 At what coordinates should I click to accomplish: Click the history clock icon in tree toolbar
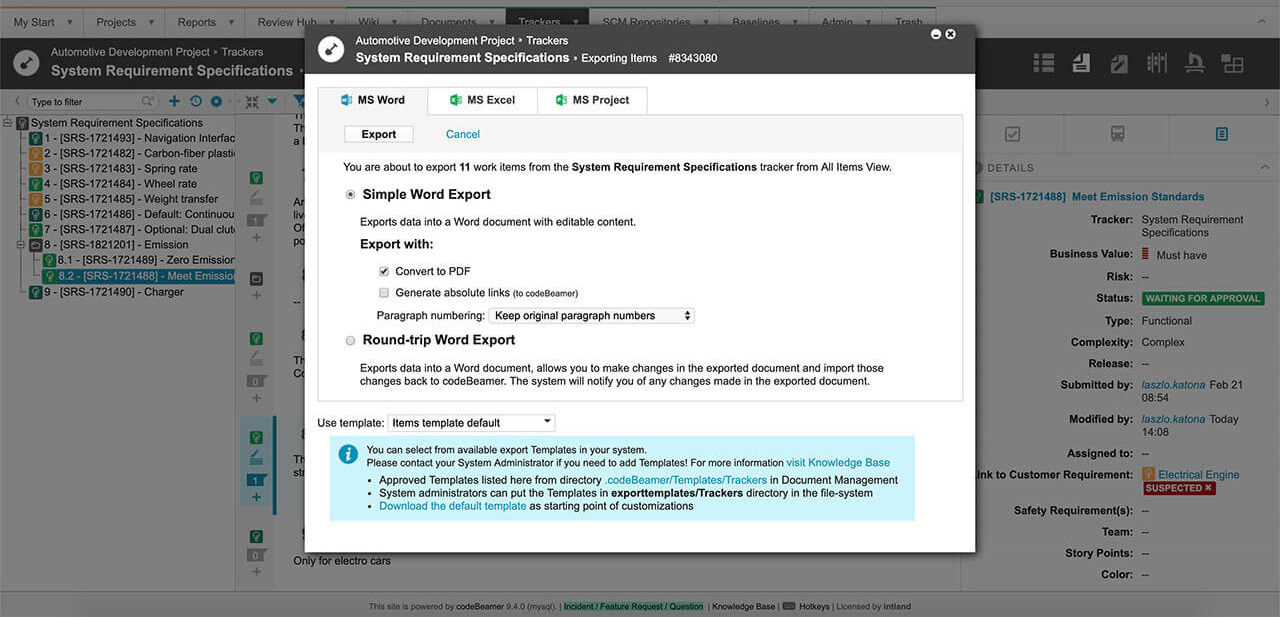pos(196,101)
